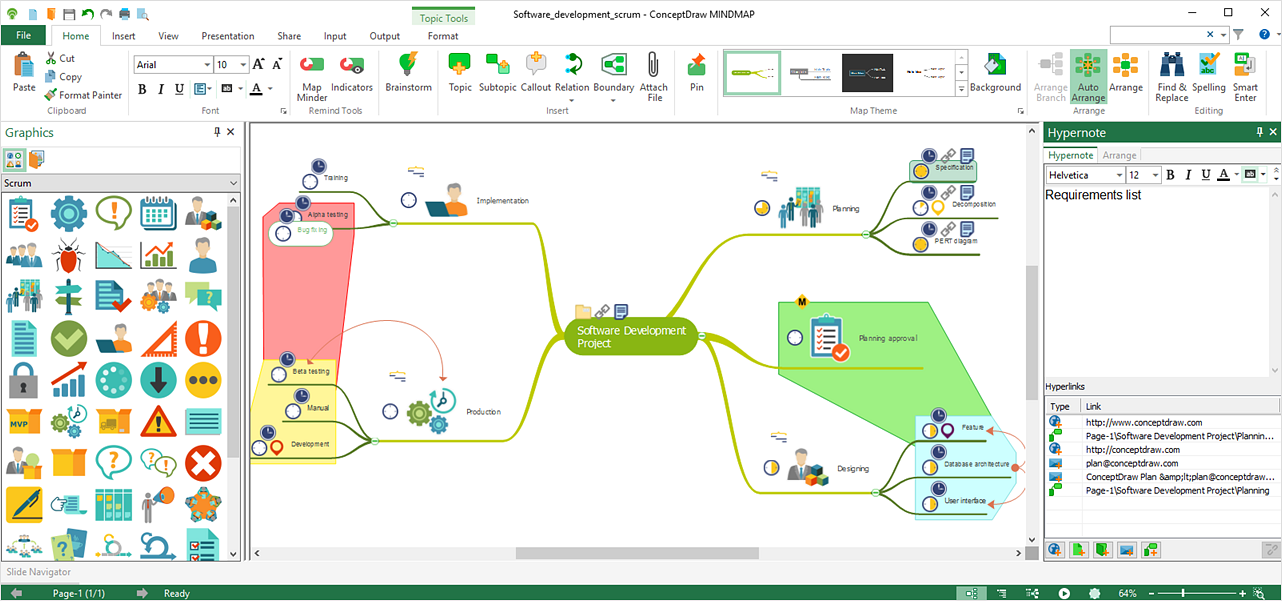
Task: Open the Presentation ribbon tab
Action: [x=228, y=36]
